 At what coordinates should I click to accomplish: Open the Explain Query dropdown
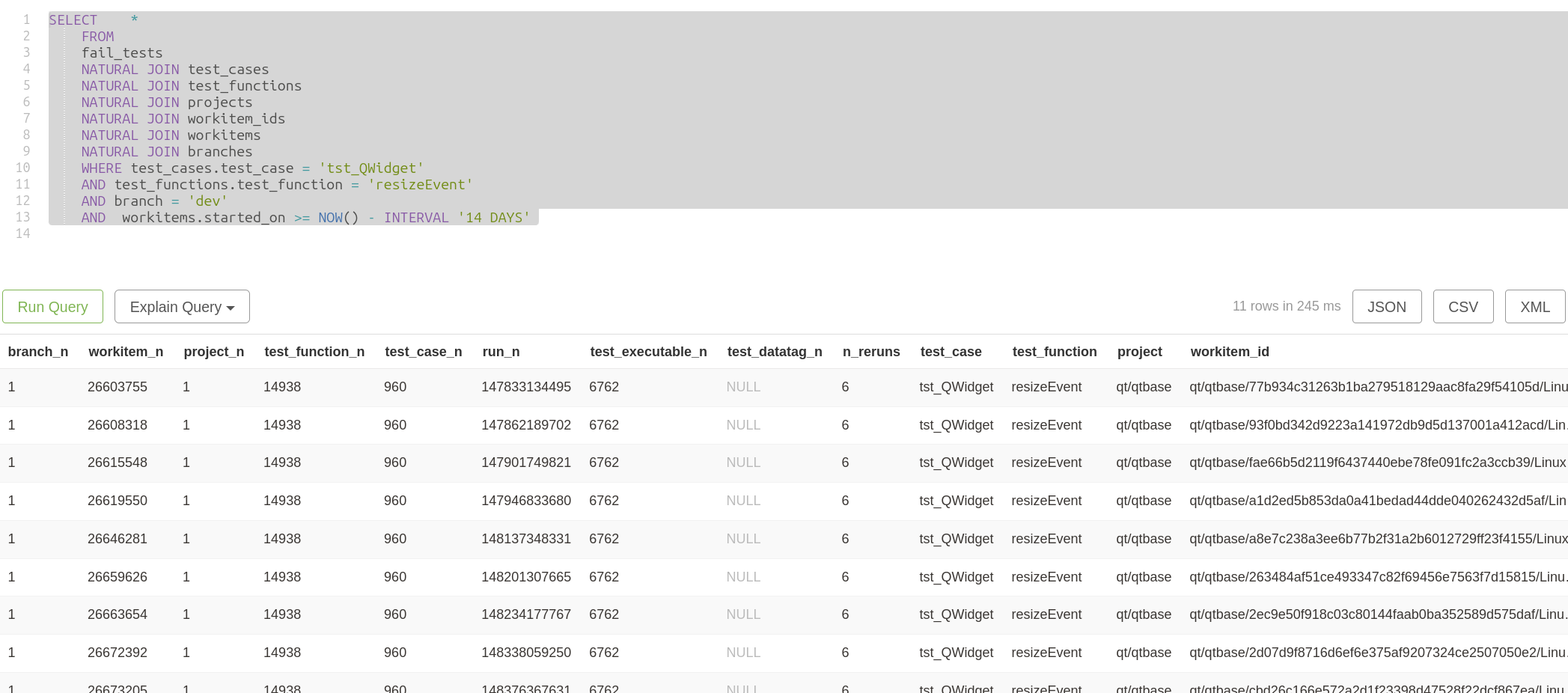pos(182,307)
